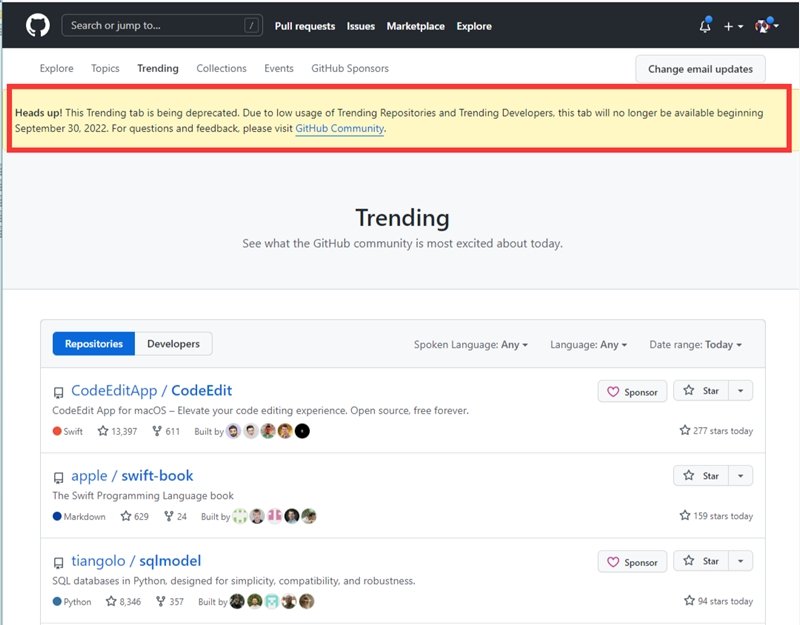View CodeEdit's 13,397 stargazers
This screenshot has height=625, width=800.
(x=117, y=432)
